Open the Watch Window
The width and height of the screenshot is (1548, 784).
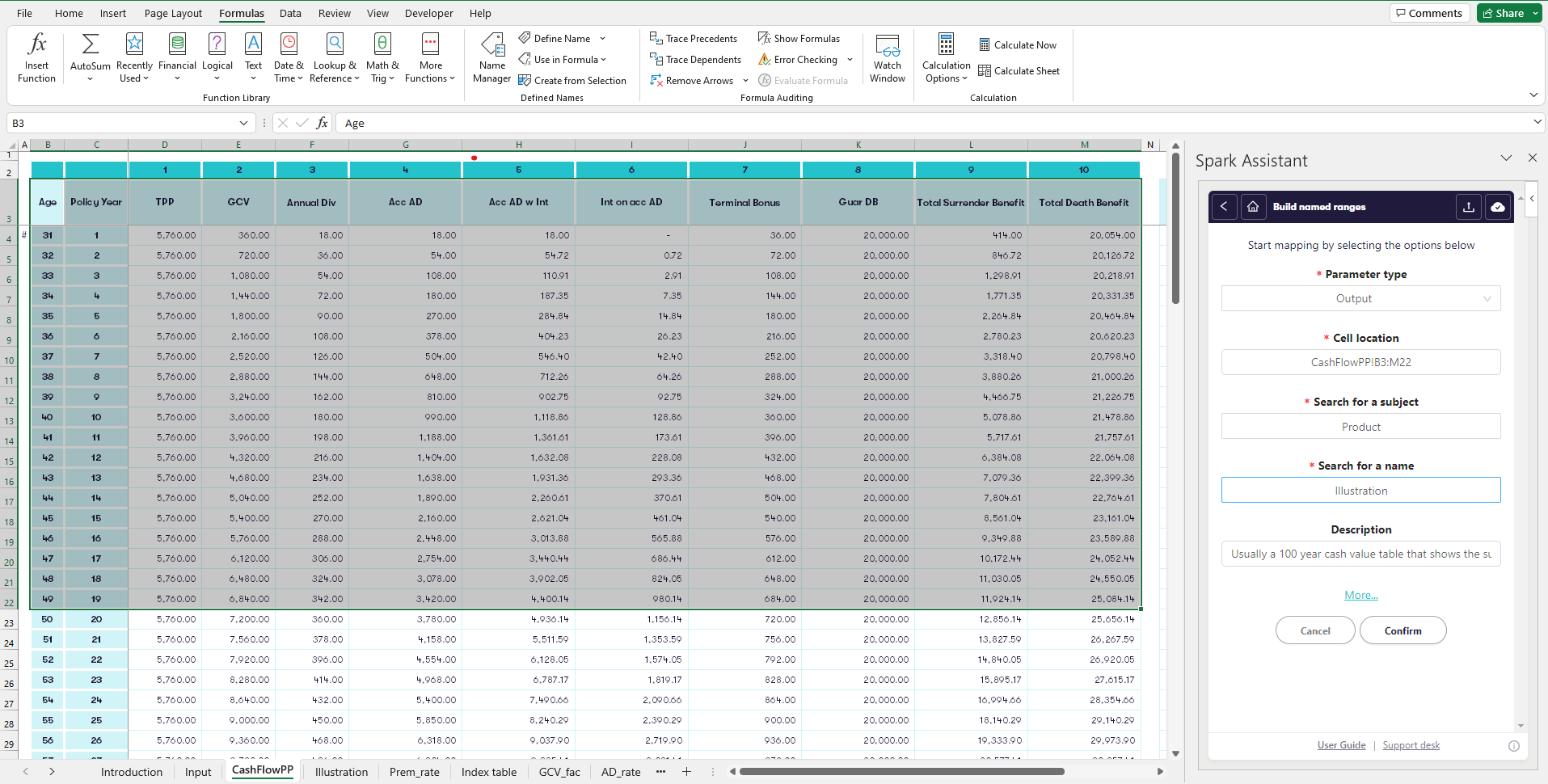point(887,57)
